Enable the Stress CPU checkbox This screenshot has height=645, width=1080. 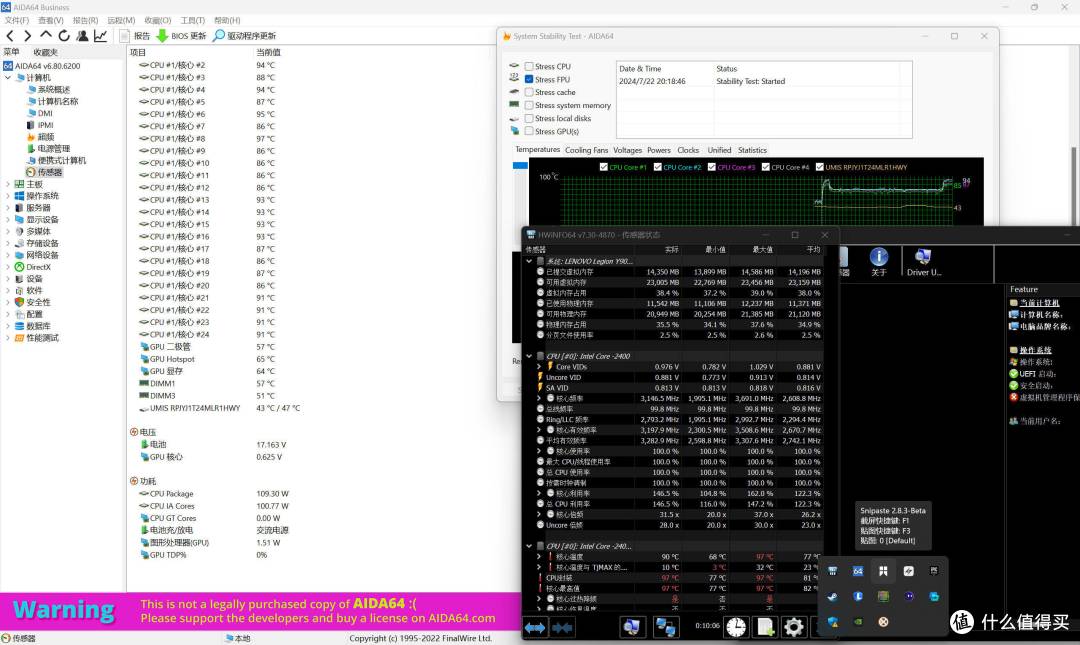click(529, 66)
